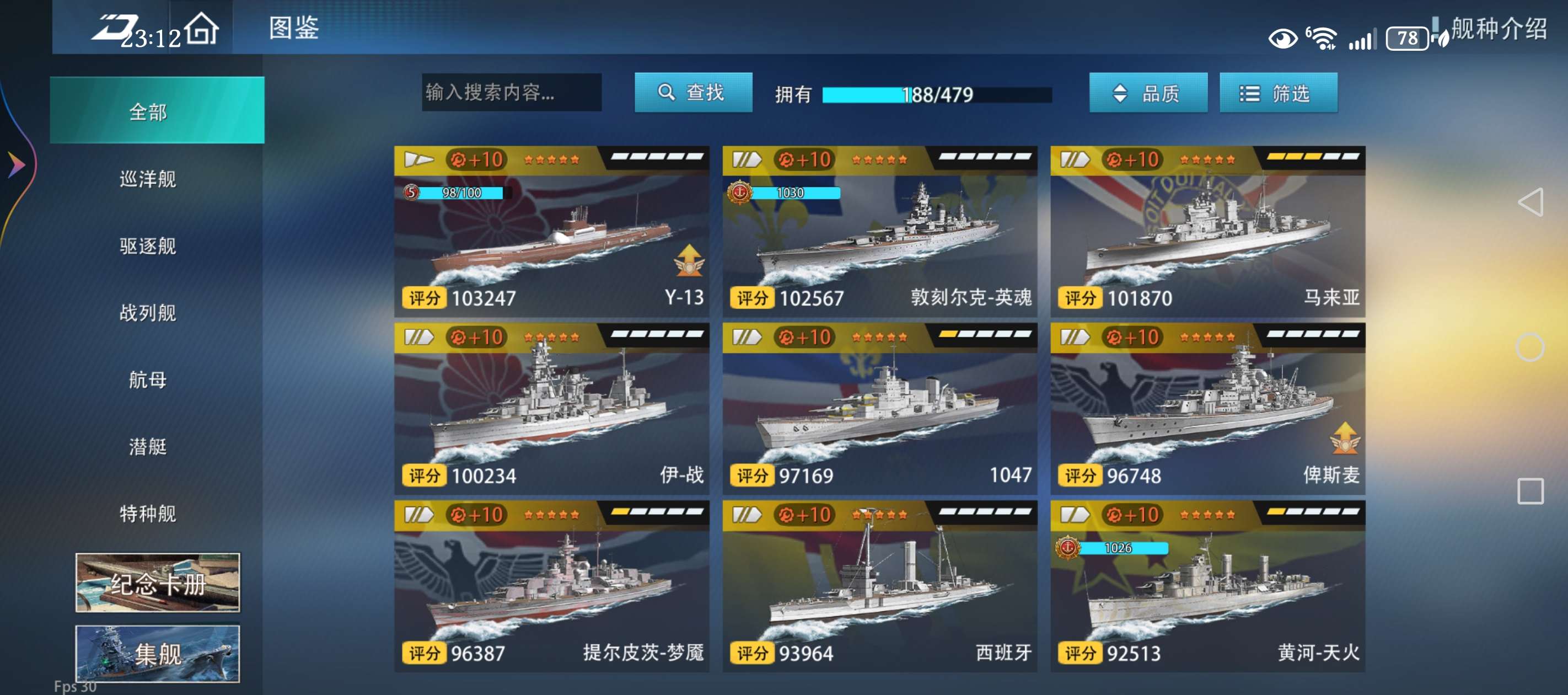This screenshot has height=695, width=1568.
Task: Open the 品质 sort dropdown
Action: pos(1148,93)
